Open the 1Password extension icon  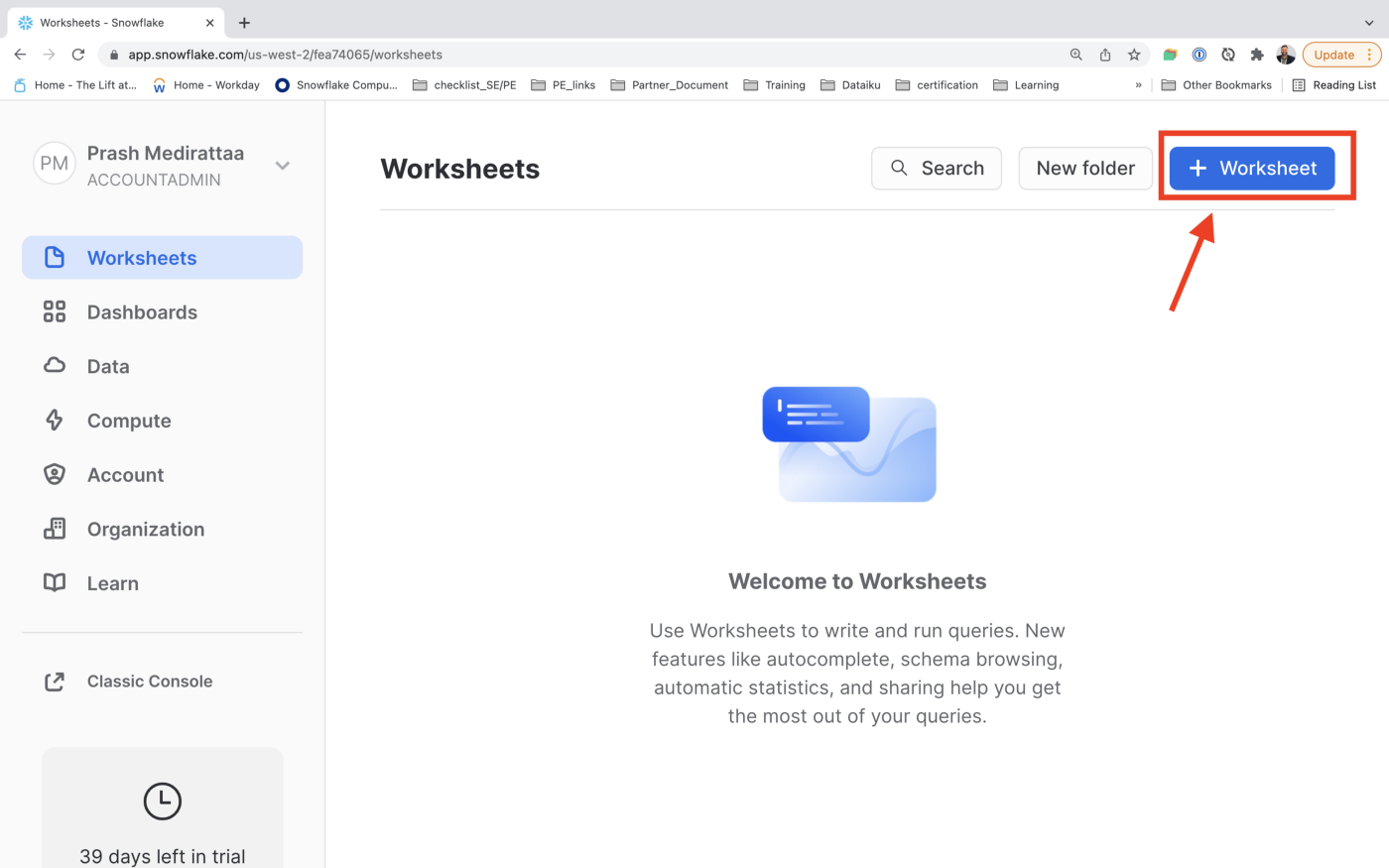click(1199, 55)
